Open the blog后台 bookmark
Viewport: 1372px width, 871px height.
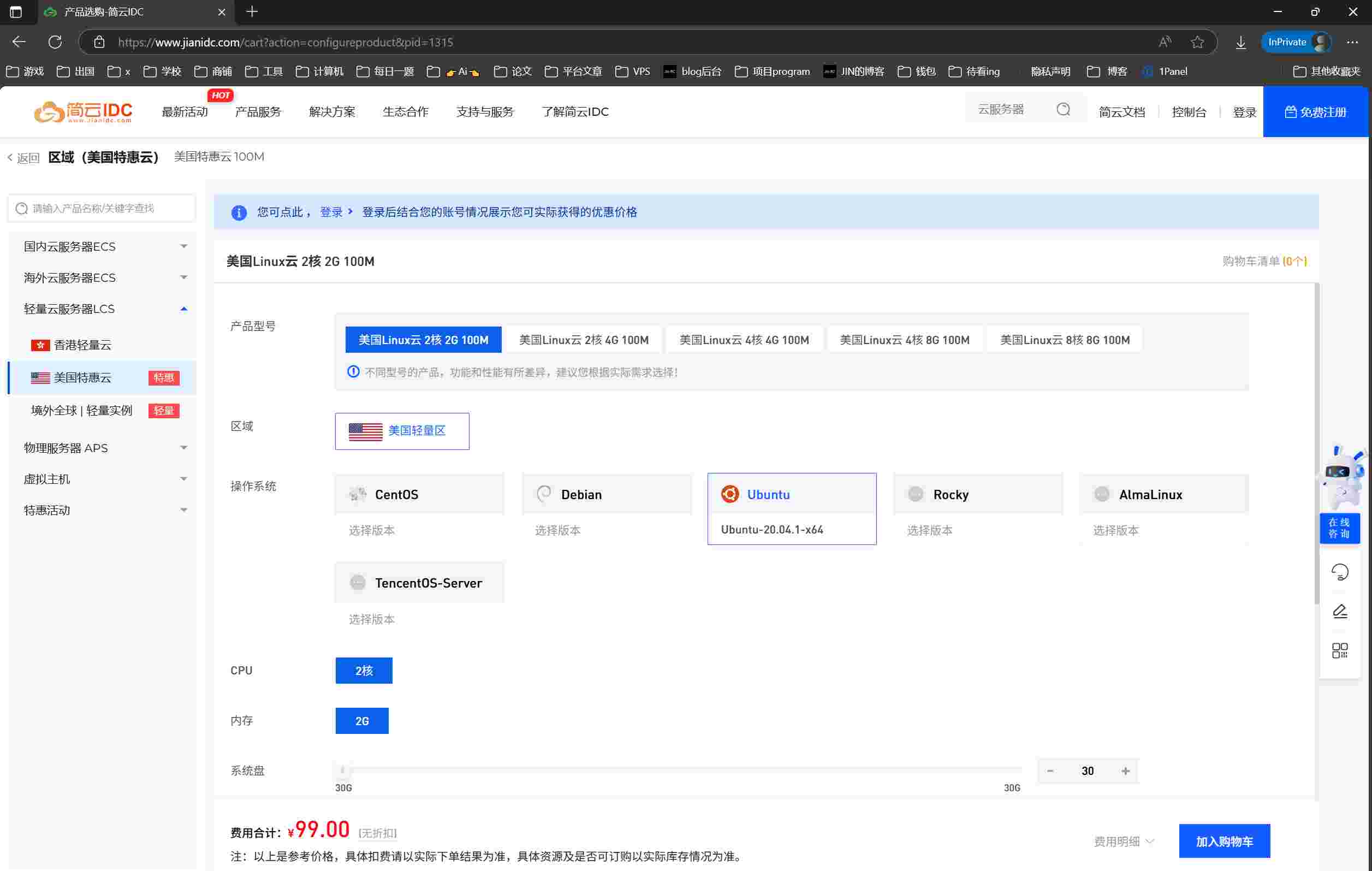coord(692,71)
